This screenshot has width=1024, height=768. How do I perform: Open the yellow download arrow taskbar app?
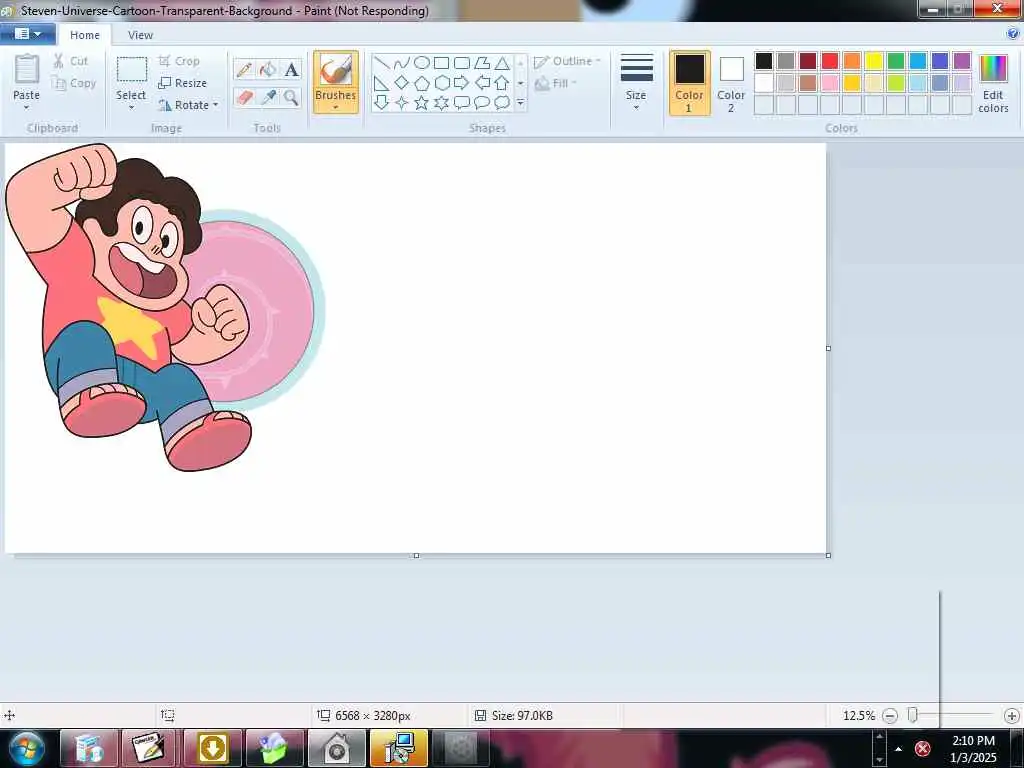[212, 748]
